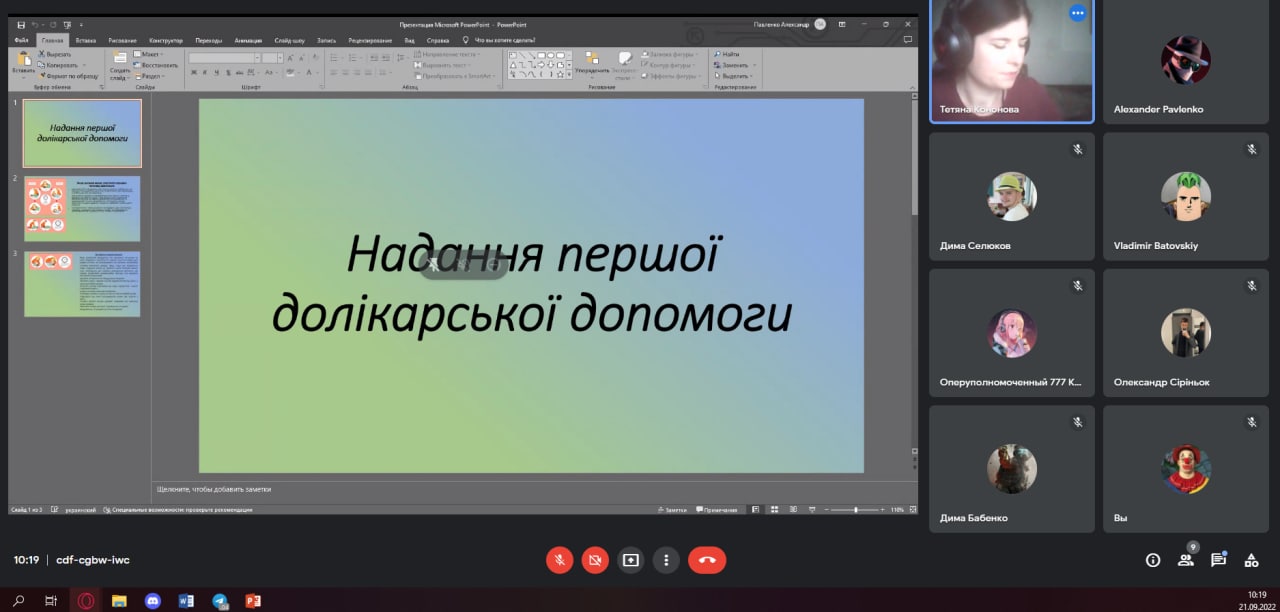The image size is (1280, 612).
Task: Switch to the Конструктор (Design) ribbon tab
Action: 166,40
